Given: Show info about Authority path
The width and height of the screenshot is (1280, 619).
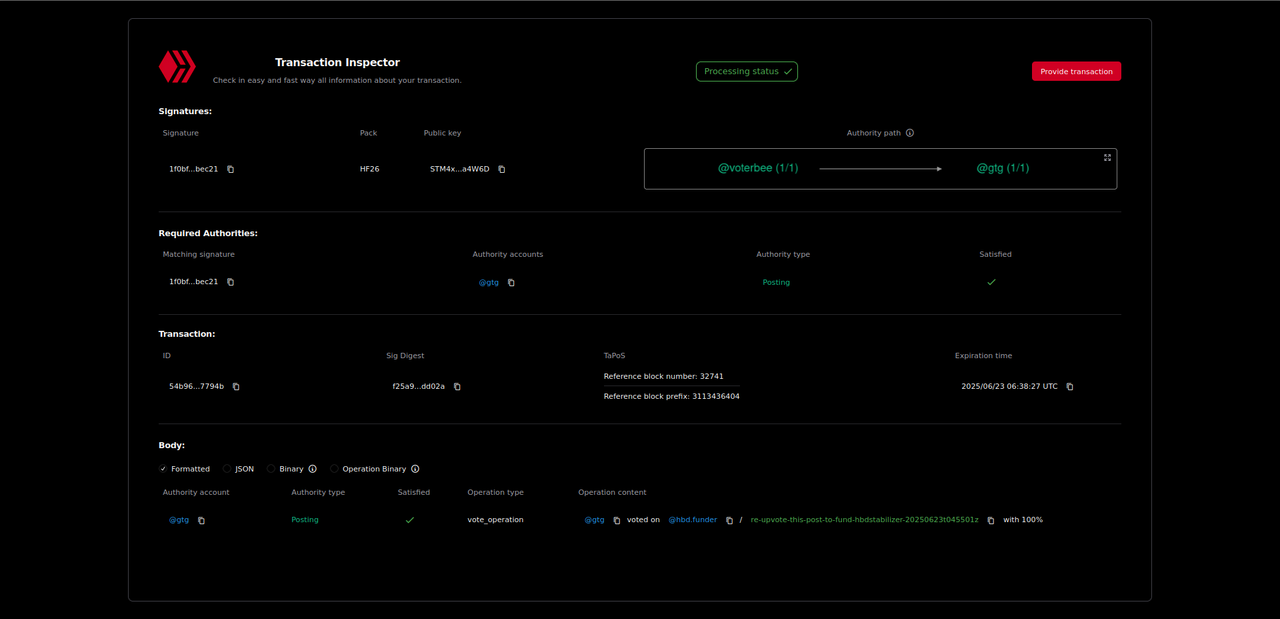Looking at the screenshot, I should click(909, 133).
